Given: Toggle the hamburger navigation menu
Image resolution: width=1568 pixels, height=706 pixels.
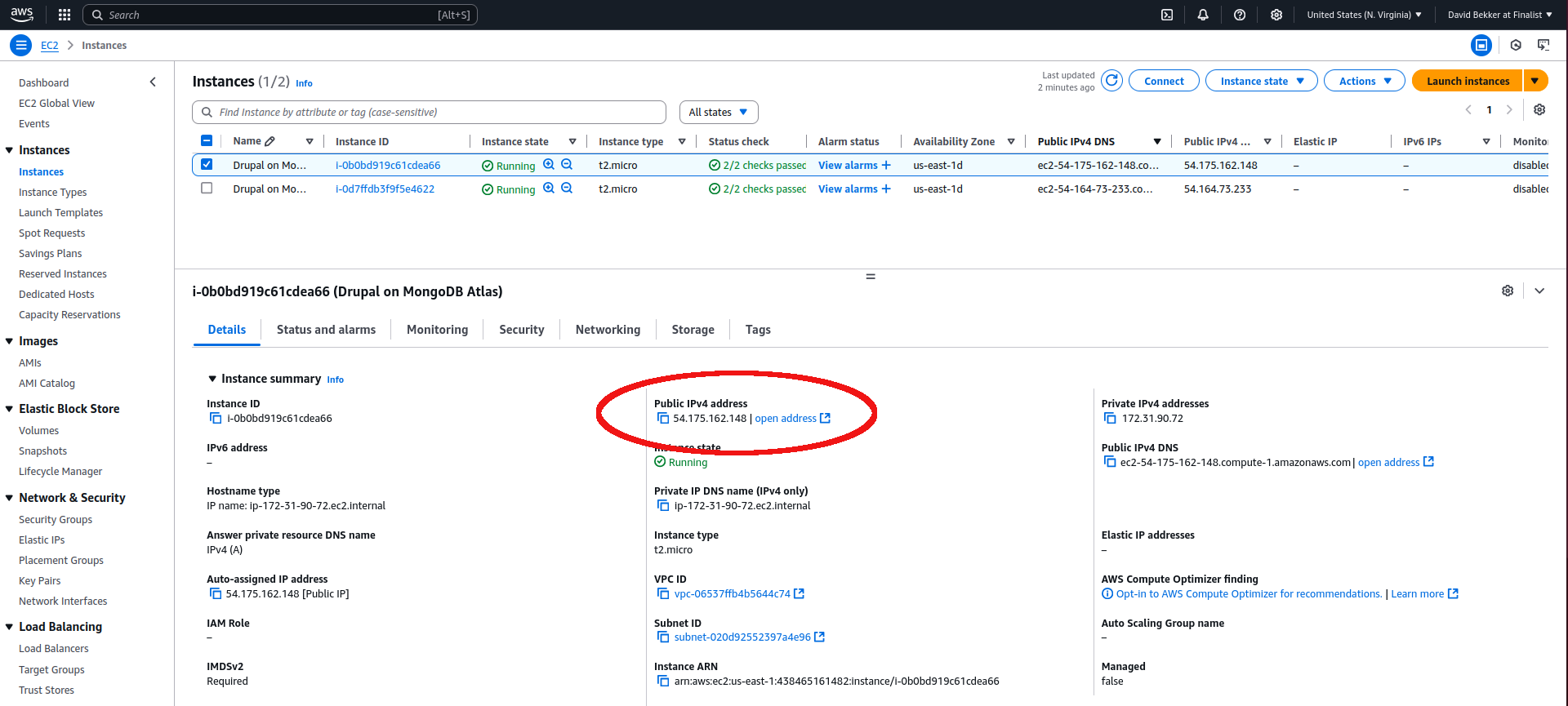Looking at the screenshot, I should (21, 46).
